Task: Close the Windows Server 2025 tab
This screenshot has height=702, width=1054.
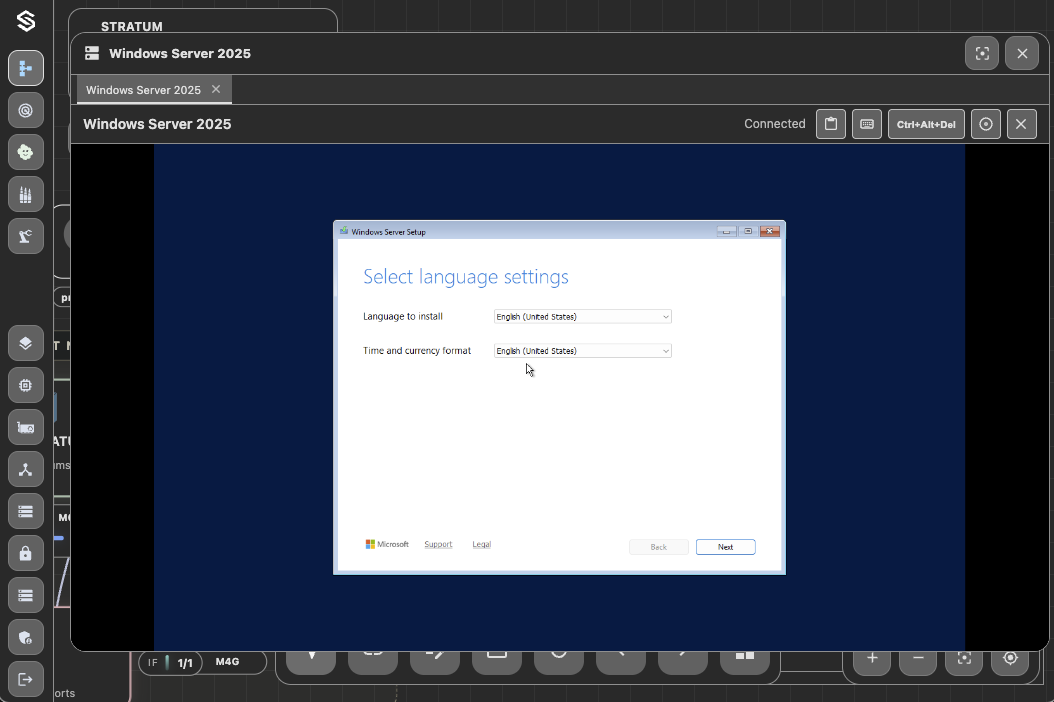Action: [216, 89]
